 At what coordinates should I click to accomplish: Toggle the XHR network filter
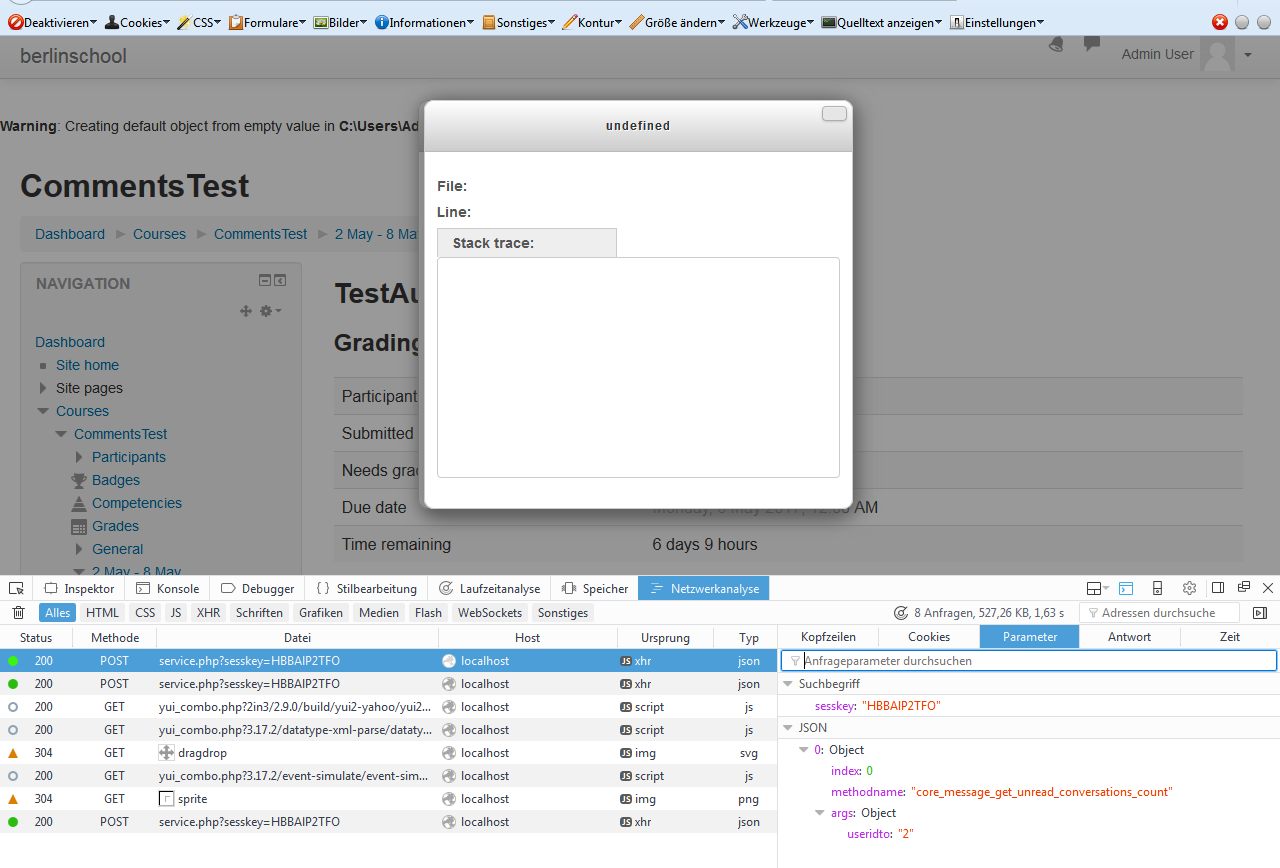(x=209, y=612)
